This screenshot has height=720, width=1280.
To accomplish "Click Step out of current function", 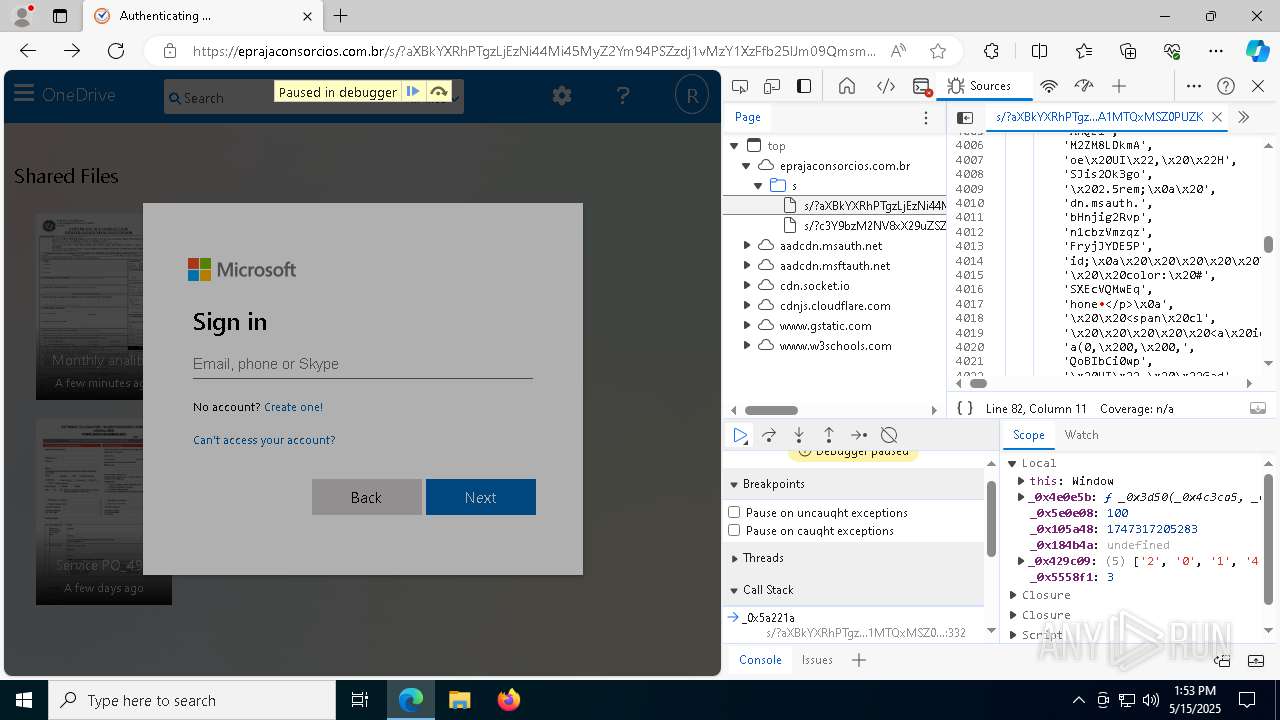I will coord(829,435).
